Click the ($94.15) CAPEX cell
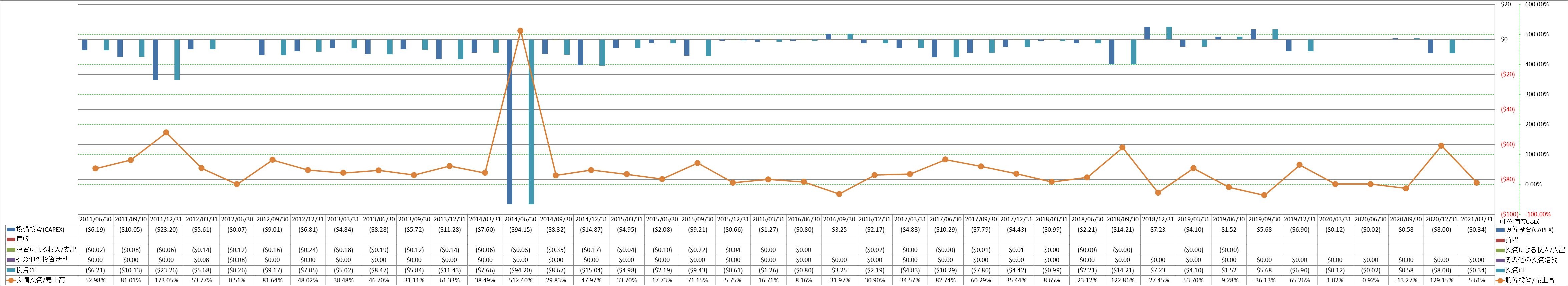 point(520,230)
